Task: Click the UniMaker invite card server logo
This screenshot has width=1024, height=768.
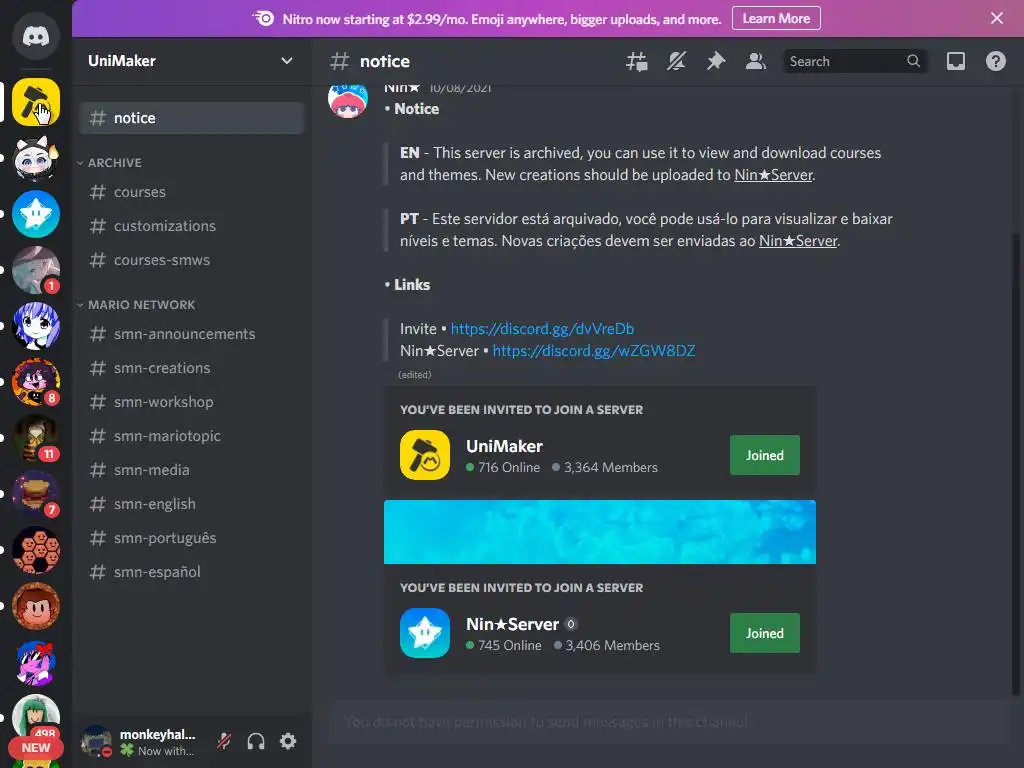Action: 424,455
